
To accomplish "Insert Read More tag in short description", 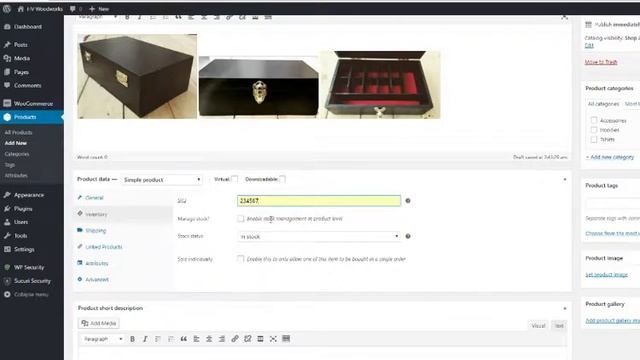I will point(260,339).
